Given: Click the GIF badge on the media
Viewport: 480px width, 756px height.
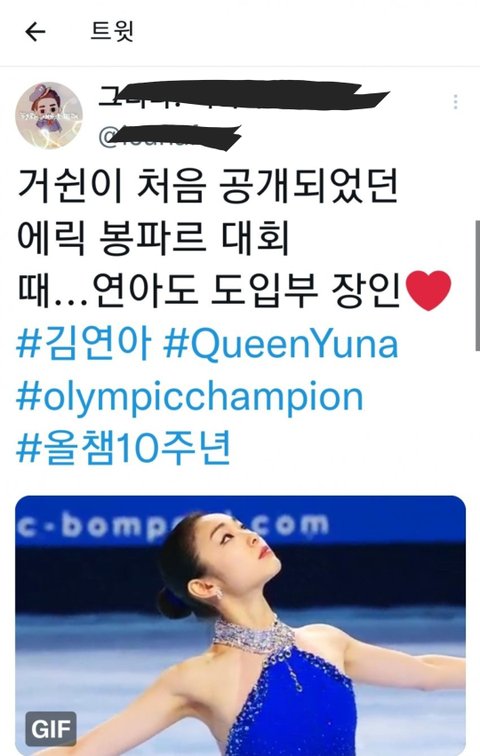Looking at the screenshot, I should click(51, 729).
